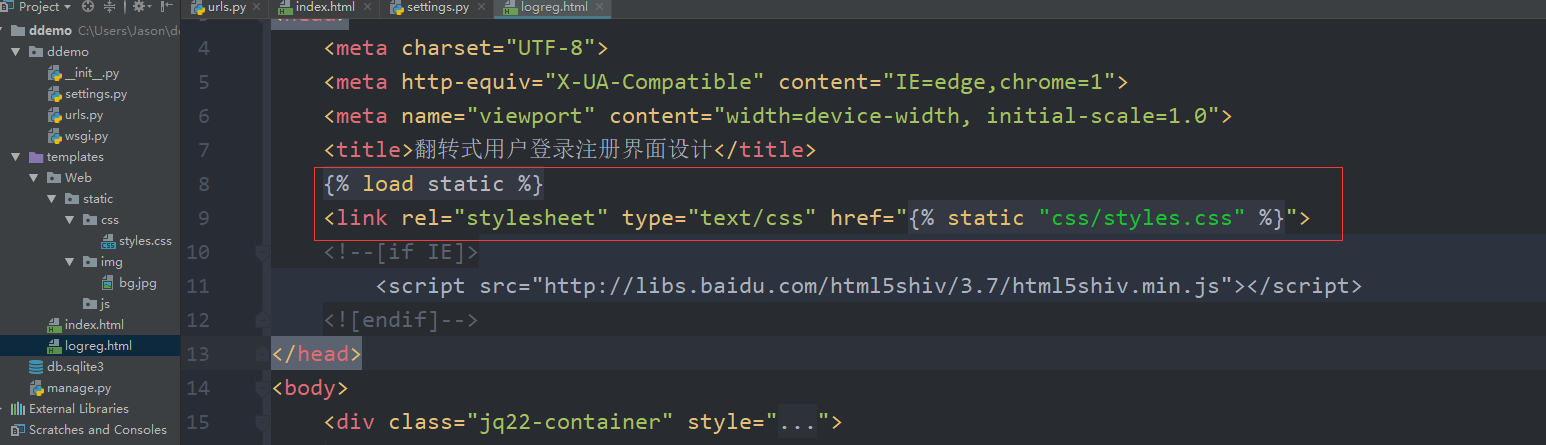Select the logreg.html tab
Viewport: 1546px width, 445px height.
click(x=554, y=7)
